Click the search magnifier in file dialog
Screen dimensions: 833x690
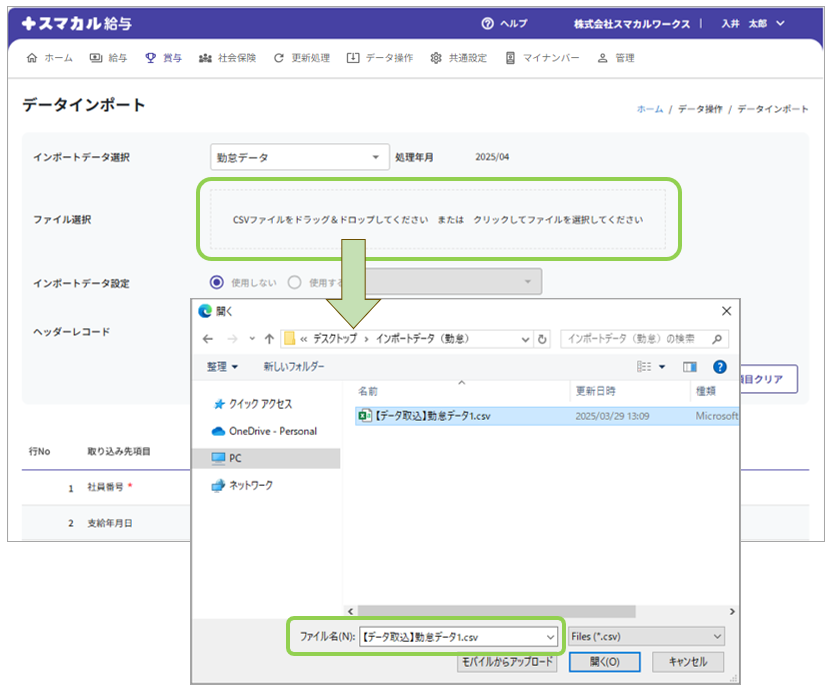[x=719, y=339]
